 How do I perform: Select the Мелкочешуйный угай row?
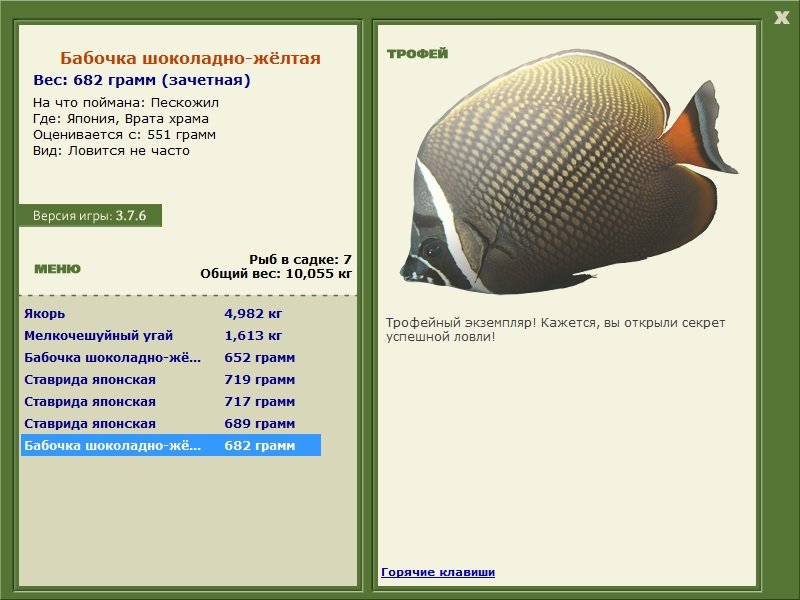tap(170, 335)
